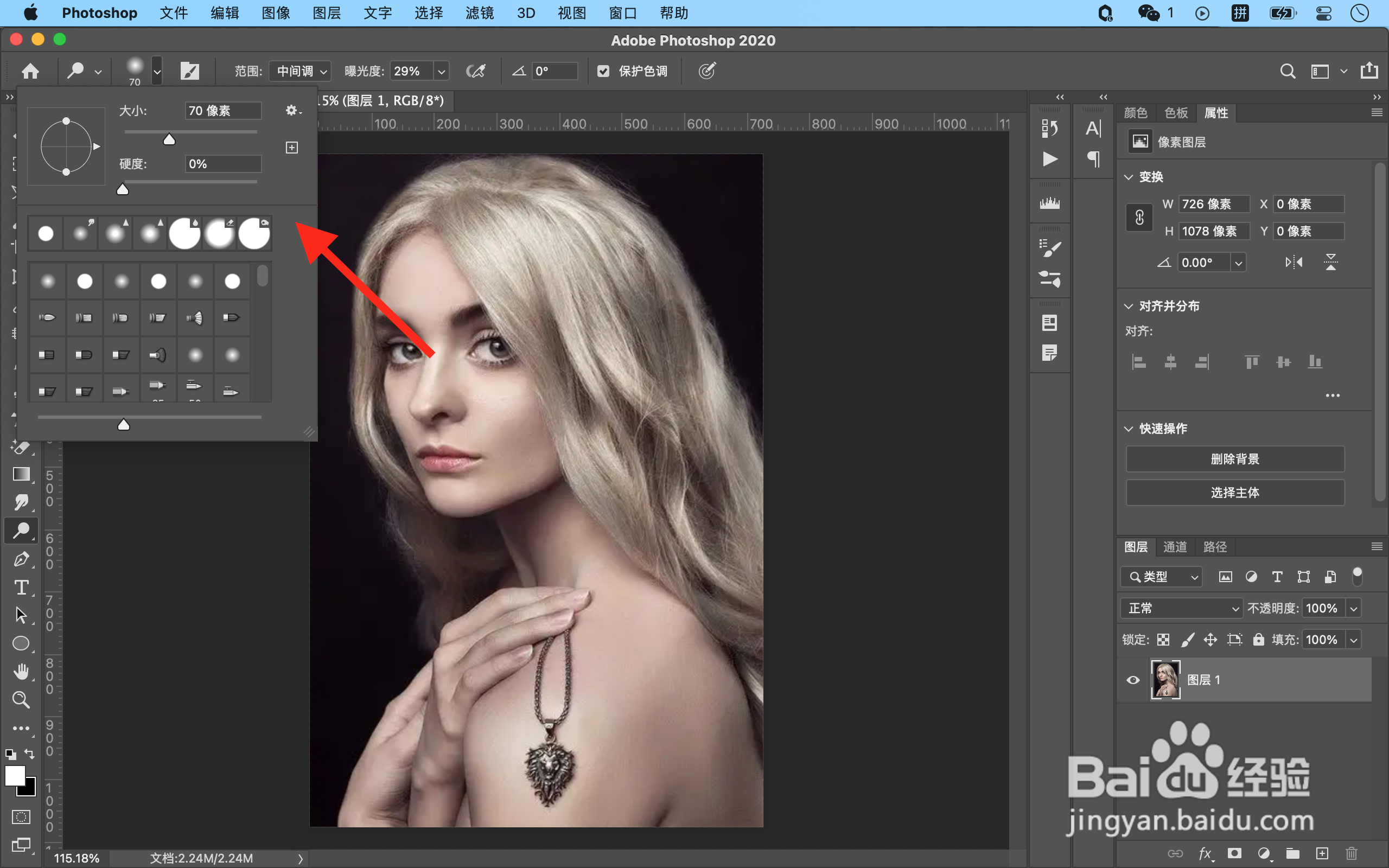
Task: Click the Home icon in options bar
Action: pyautogui.click(x=30, y=71)
